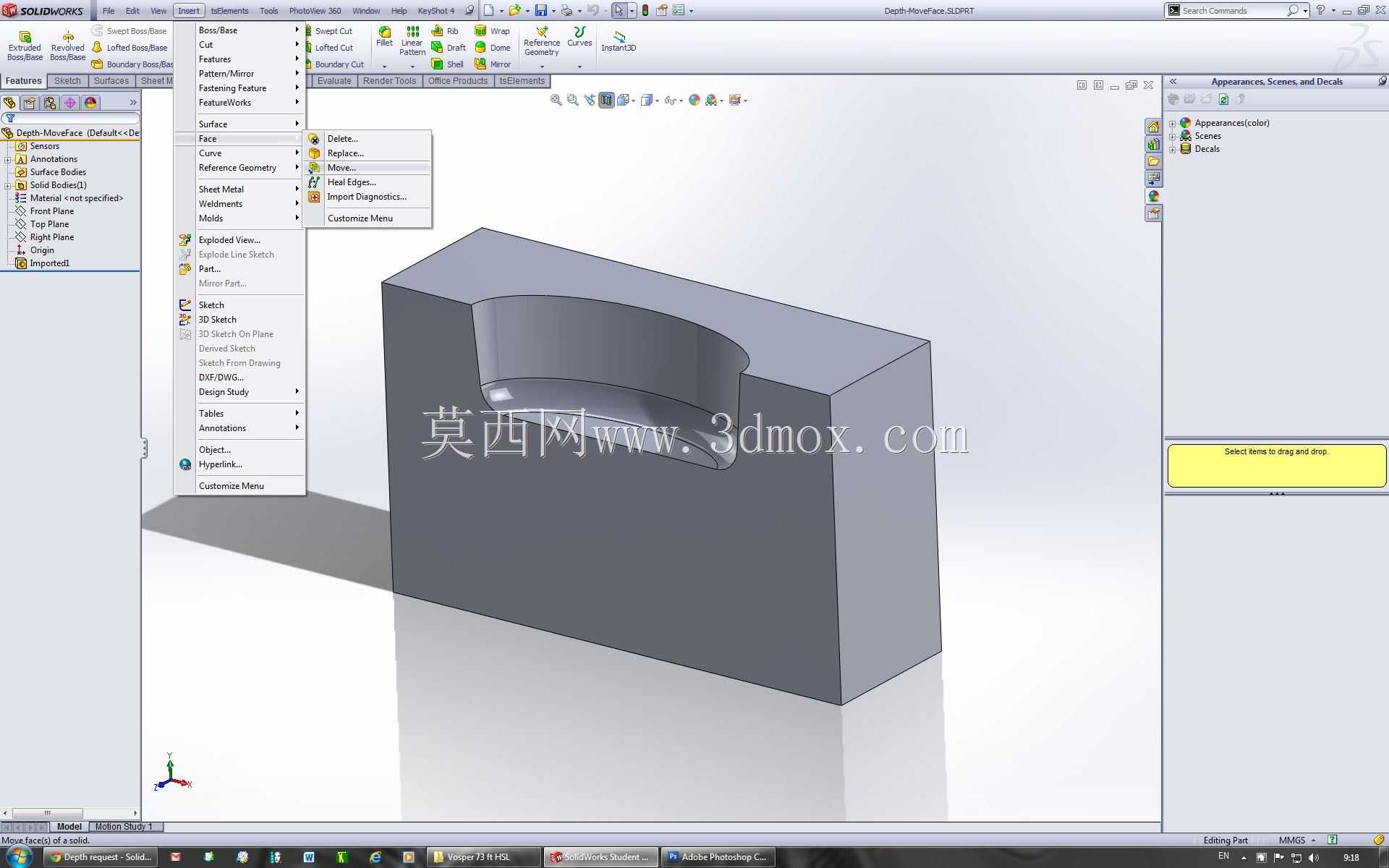Image resolution: width=1389 pixels, height=868 pixels.
Task: Open the Curves toolbar dropdown arrow
Action: pyautogui.click(x=579, y=67)
